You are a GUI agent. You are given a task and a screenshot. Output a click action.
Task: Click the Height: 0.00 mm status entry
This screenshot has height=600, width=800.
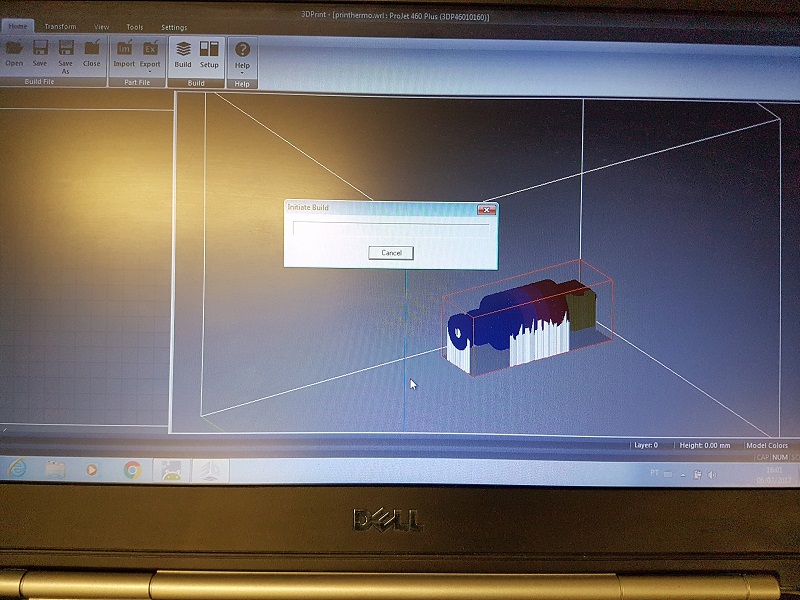point(705,445)
